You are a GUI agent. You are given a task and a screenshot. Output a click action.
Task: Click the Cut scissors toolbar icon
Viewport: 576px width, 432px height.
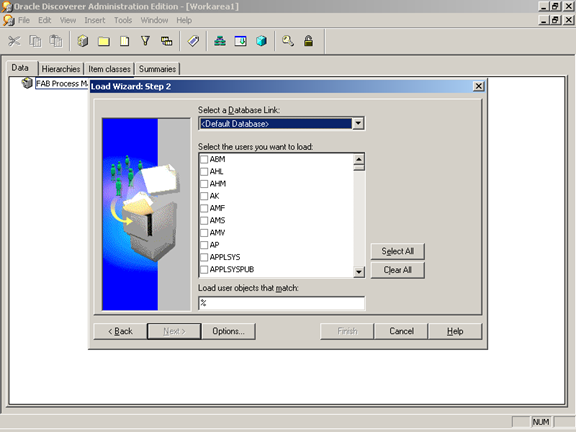14,41
